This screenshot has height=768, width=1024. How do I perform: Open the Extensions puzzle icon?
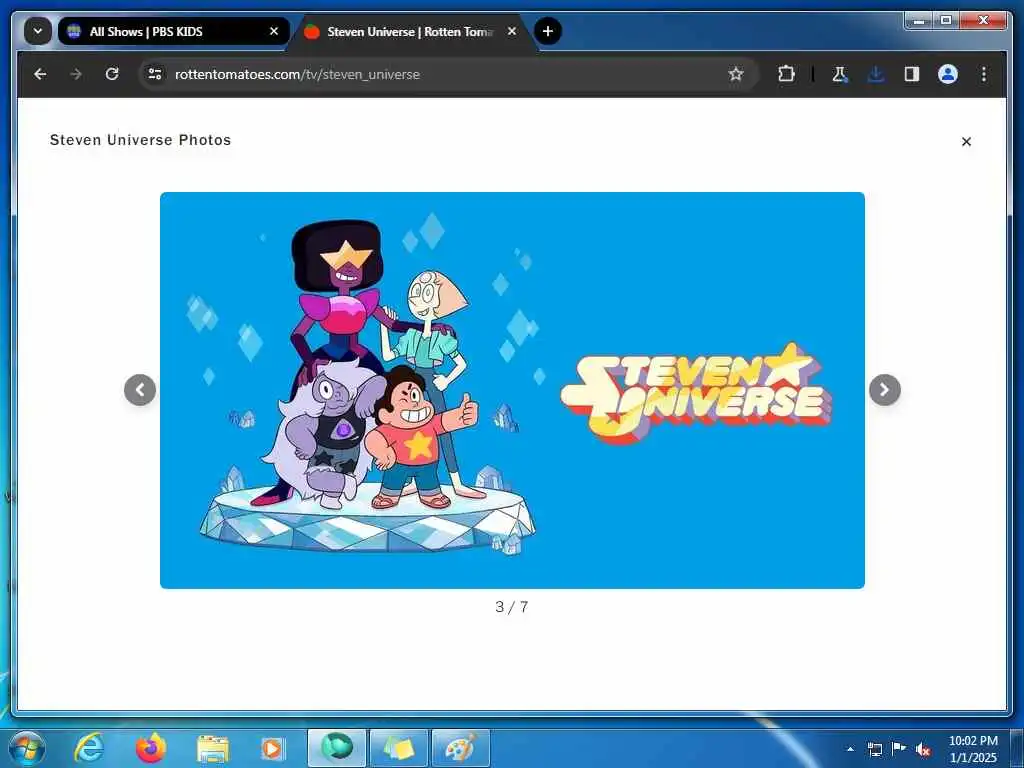point(786,74)
